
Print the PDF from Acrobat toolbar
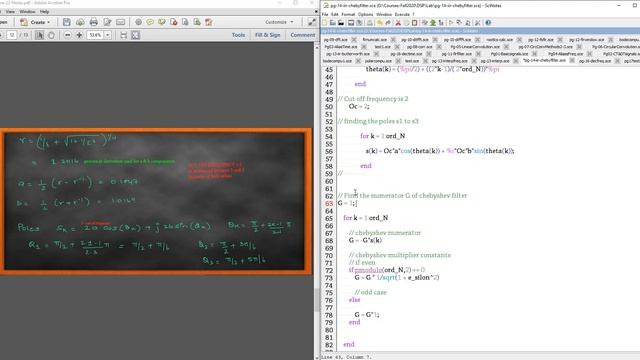point(93,22)
